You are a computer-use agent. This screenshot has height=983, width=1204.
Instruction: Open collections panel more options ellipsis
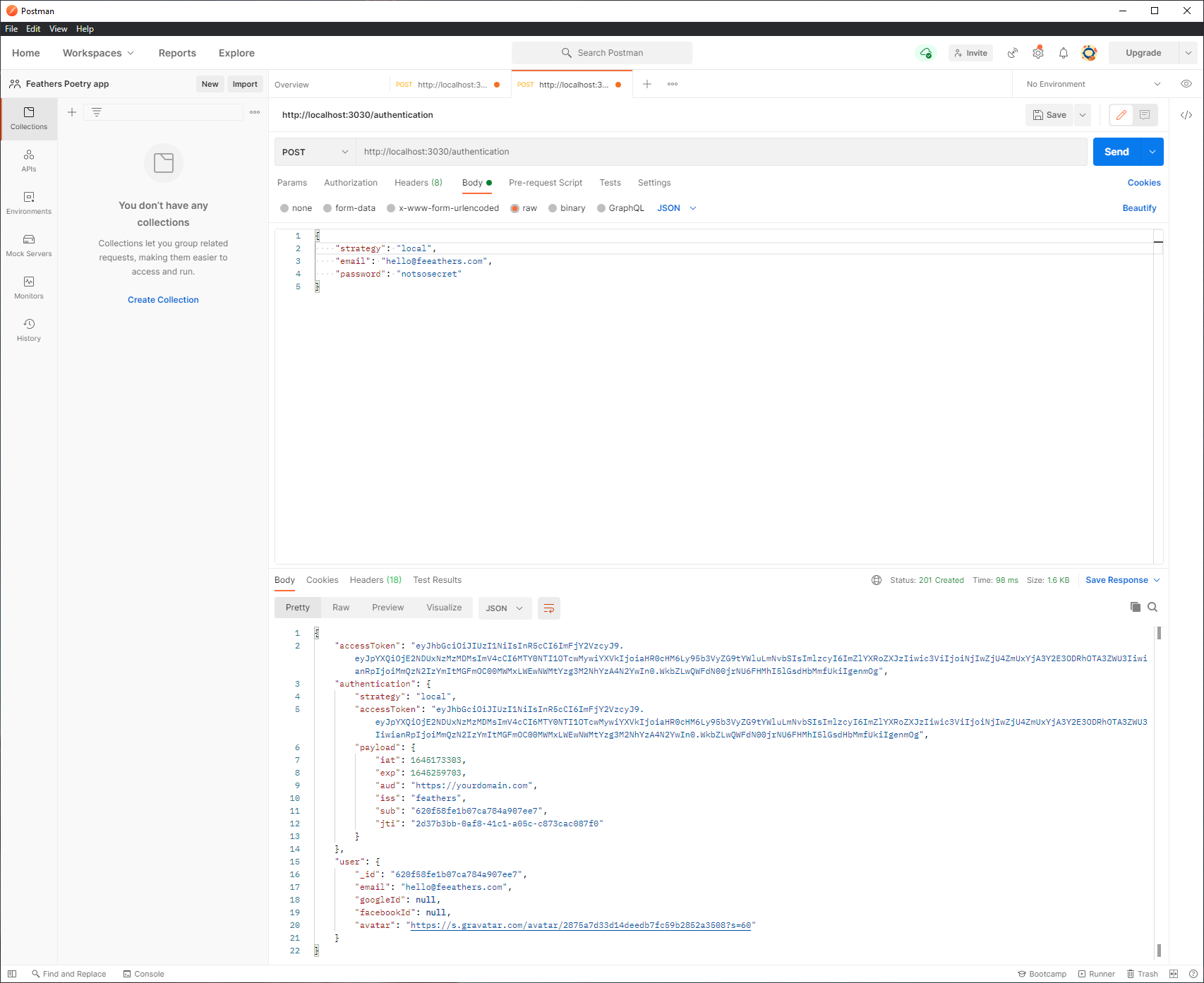point(255,112)
